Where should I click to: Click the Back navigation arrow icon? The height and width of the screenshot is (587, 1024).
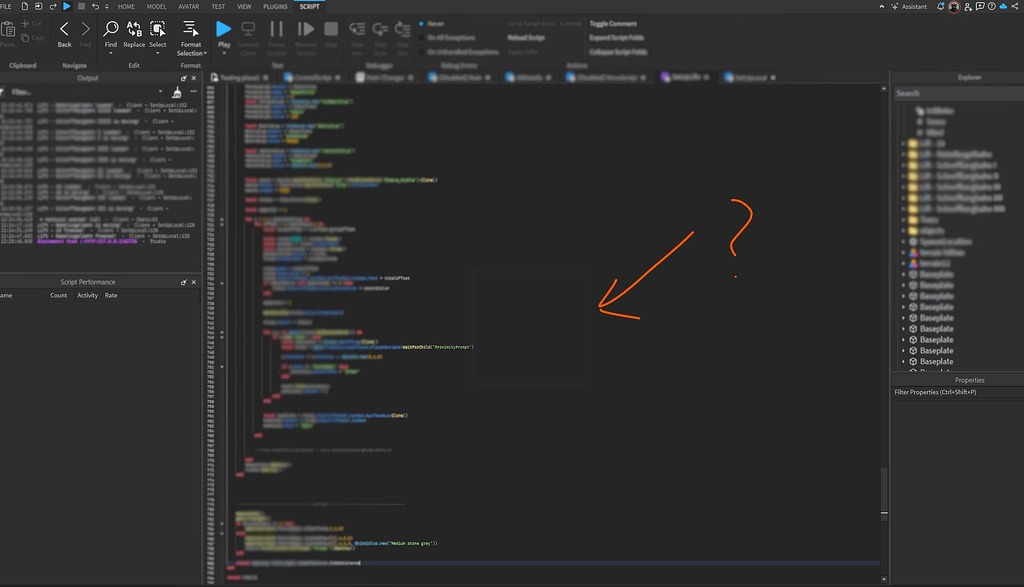(64, 27)
